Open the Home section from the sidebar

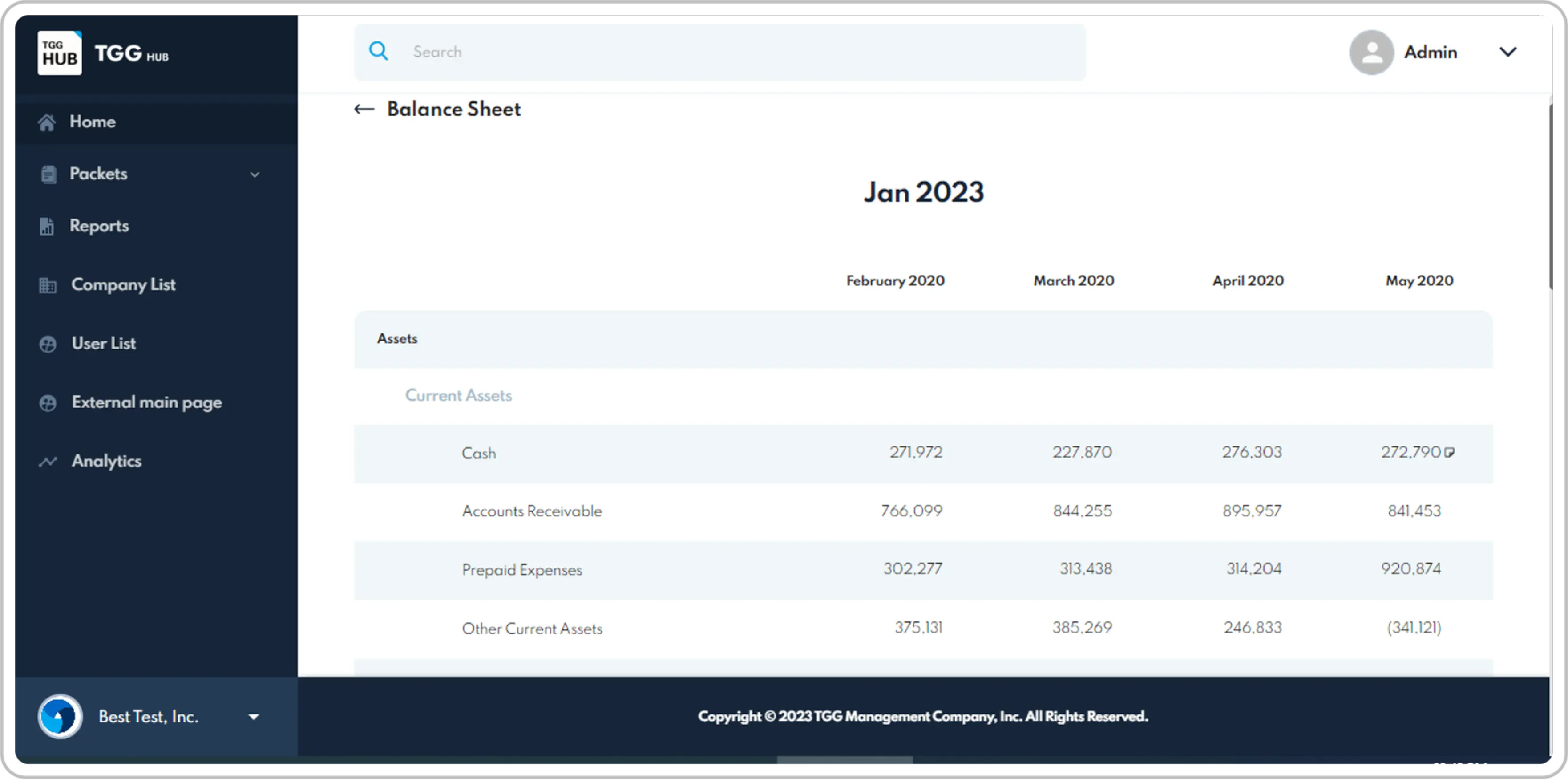(93, 122)
